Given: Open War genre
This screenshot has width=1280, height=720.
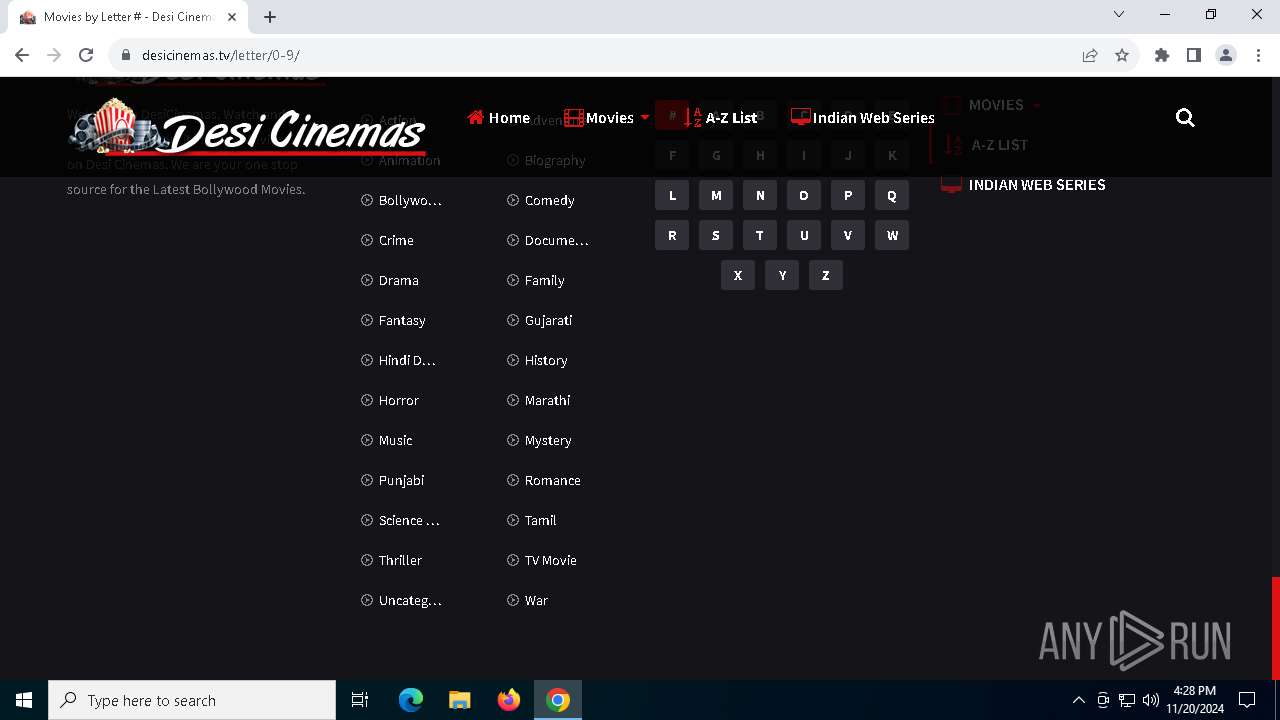Looking at the screenshot, I should click(528, 600).
